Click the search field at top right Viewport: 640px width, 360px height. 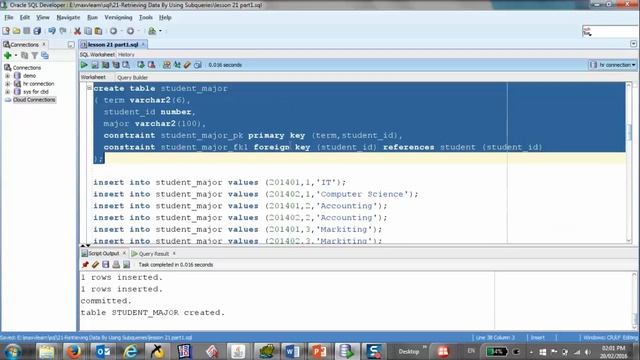(x=610, y=31)
